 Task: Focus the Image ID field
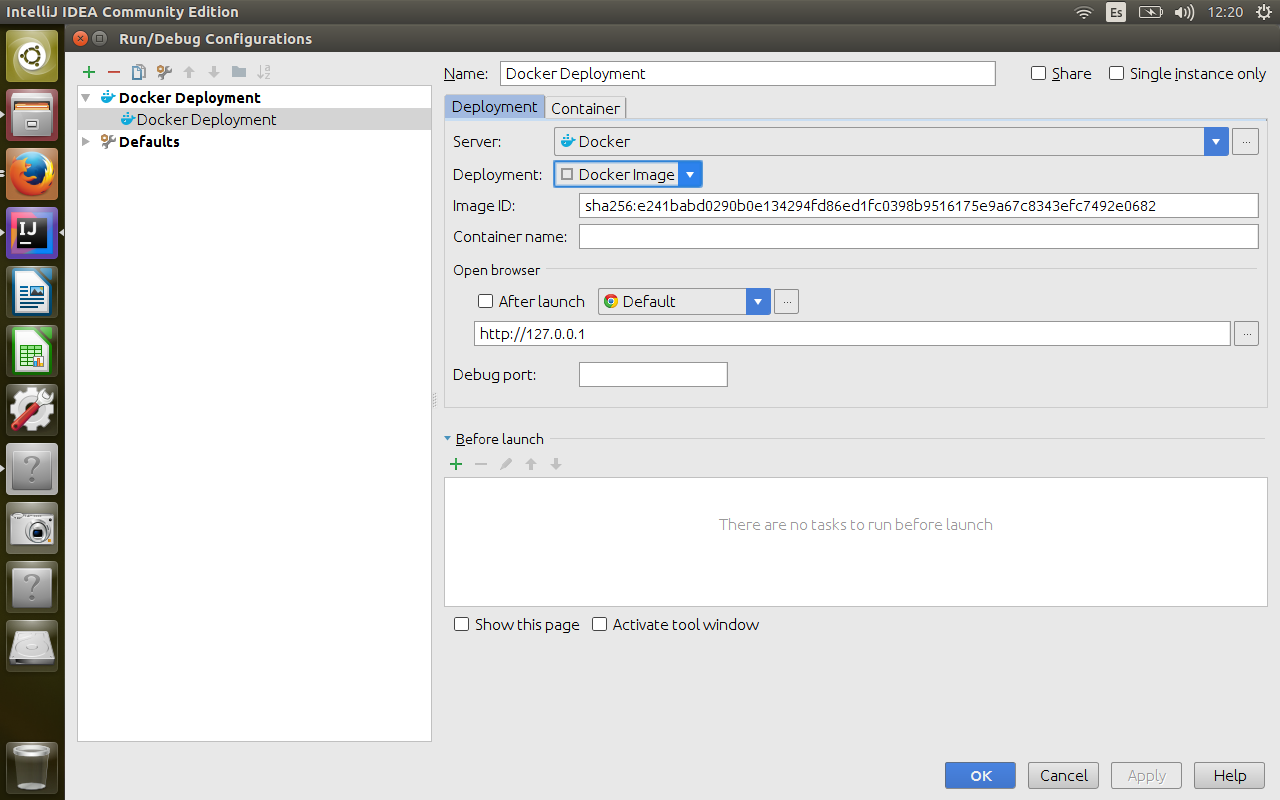click(918, 206)
